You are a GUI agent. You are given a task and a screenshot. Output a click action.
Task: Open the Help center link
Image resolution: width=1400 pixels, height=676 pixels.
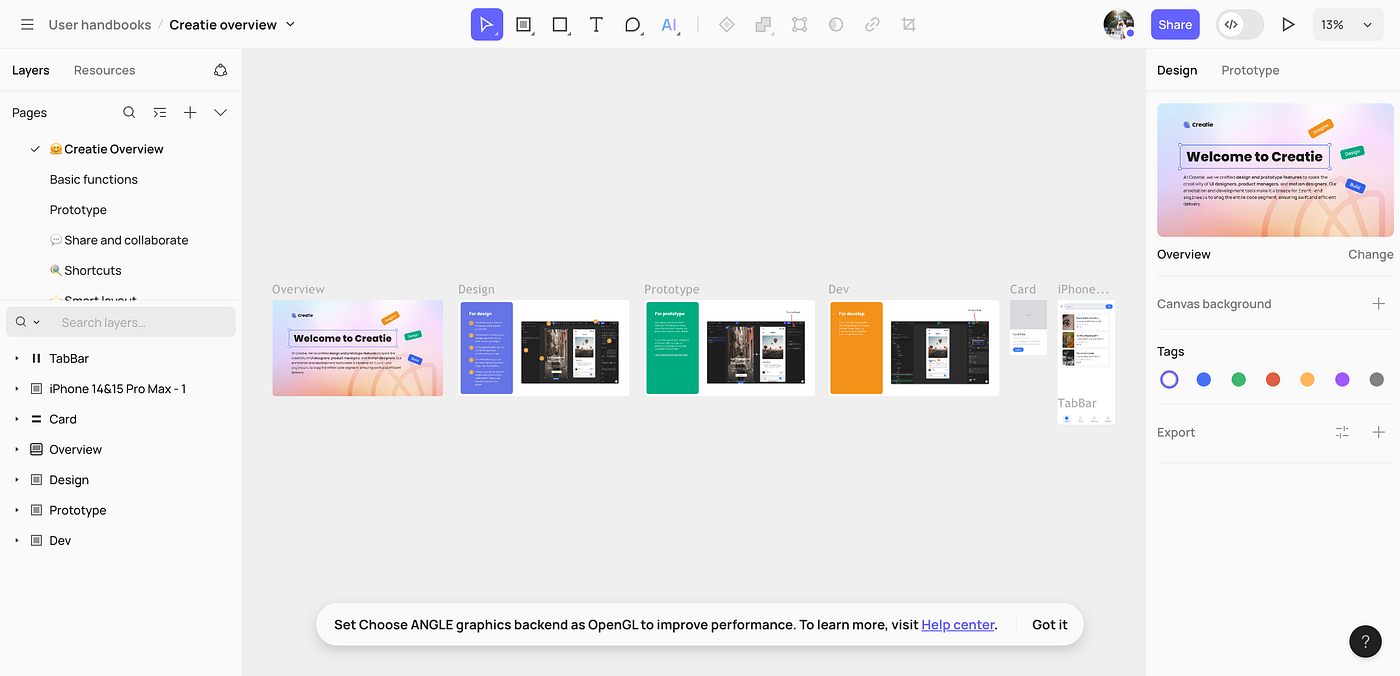pyautogui.click(x=958, y=624)
